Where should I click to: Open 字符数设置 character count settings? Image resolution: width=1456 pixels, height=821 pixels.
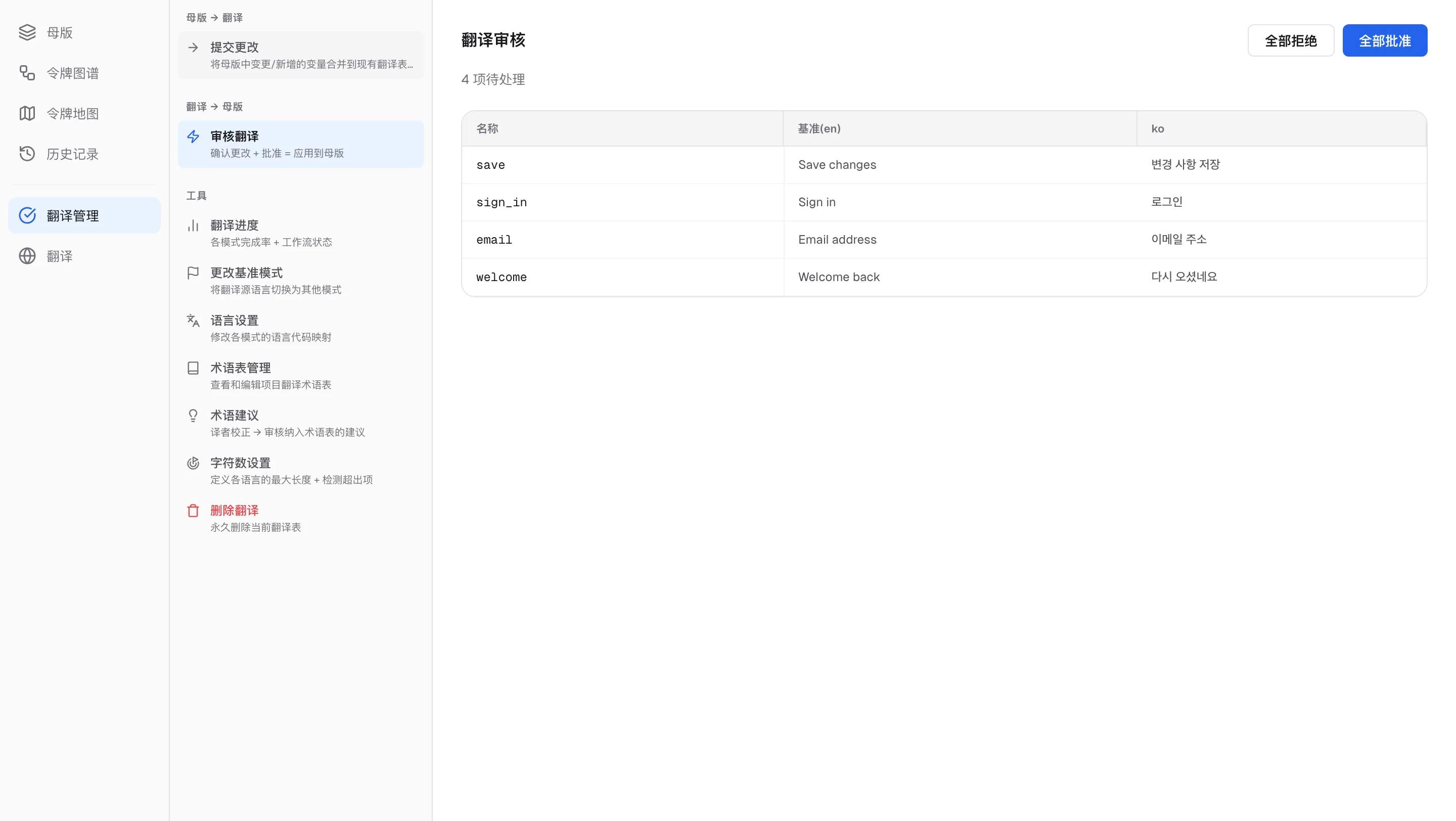click(x=301, y=470)
